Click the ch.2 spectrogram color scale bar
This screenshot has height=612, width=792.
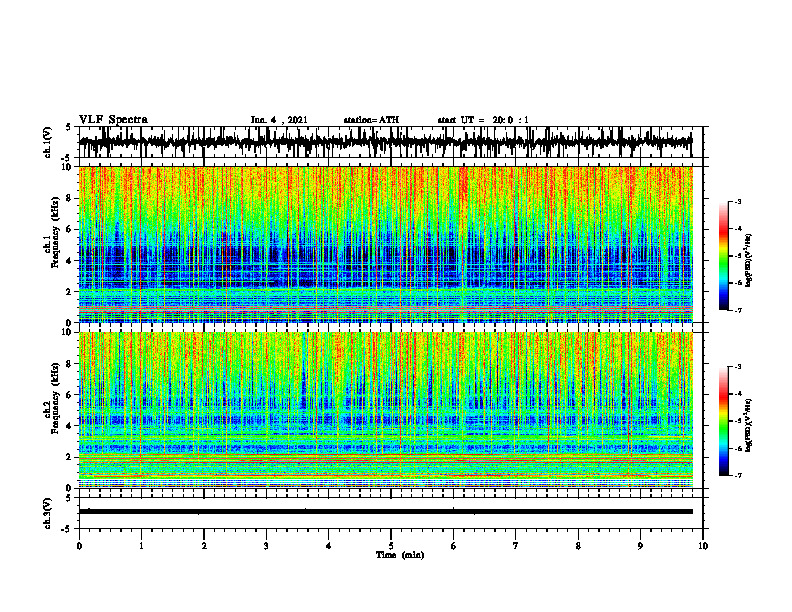(723, 421)
